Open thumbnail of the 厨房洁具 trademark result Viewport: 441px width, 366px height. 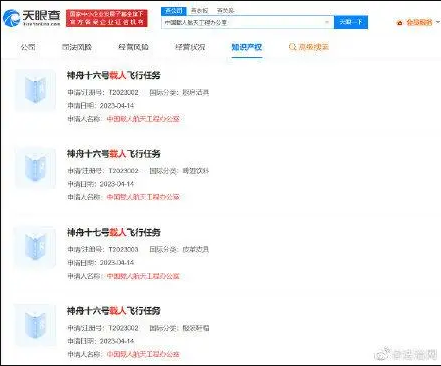point(35,90)
